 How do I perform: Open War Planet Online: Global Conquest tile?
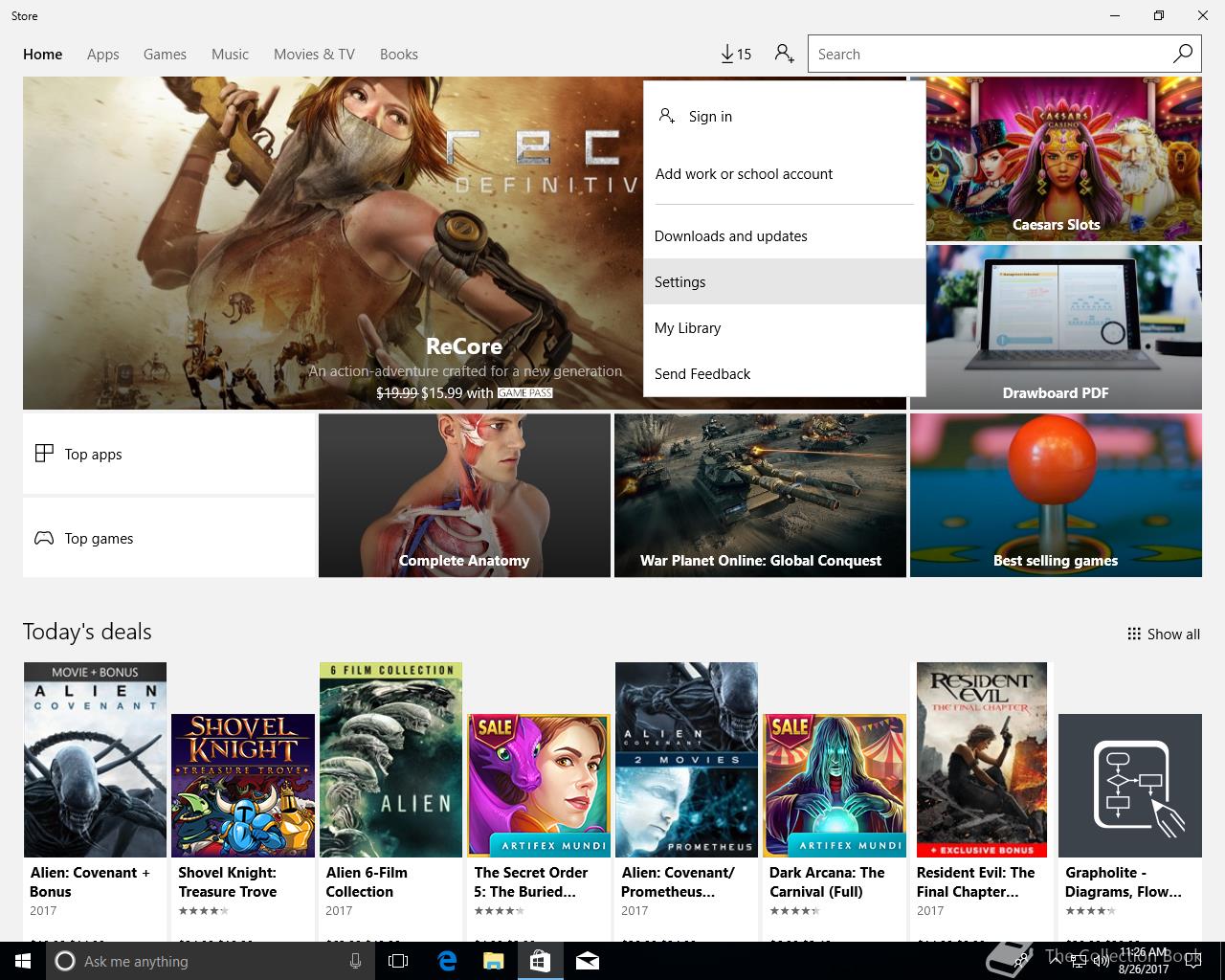(x=760, y=496)
